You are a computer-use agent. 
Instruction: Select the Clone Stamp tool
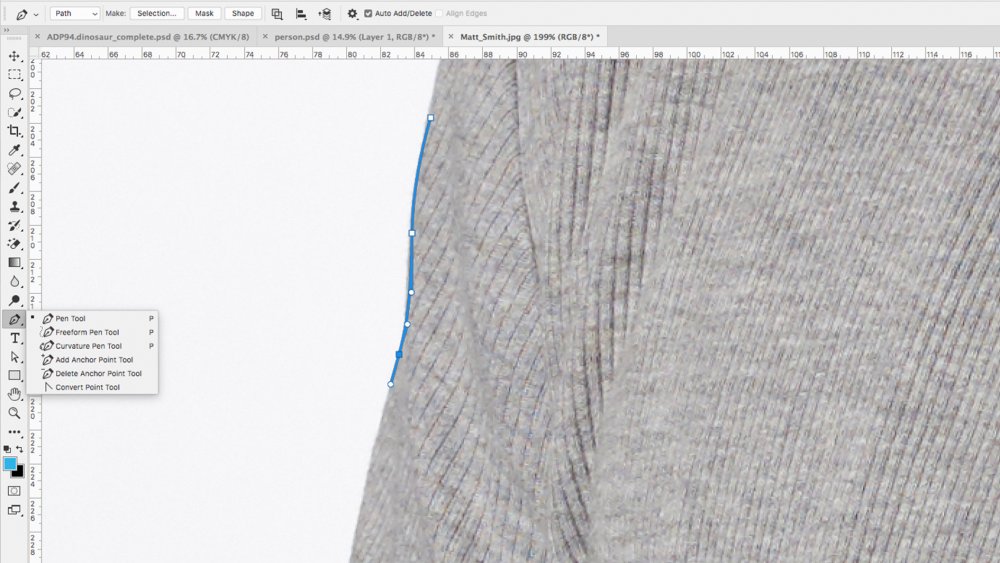pos(14,207)
